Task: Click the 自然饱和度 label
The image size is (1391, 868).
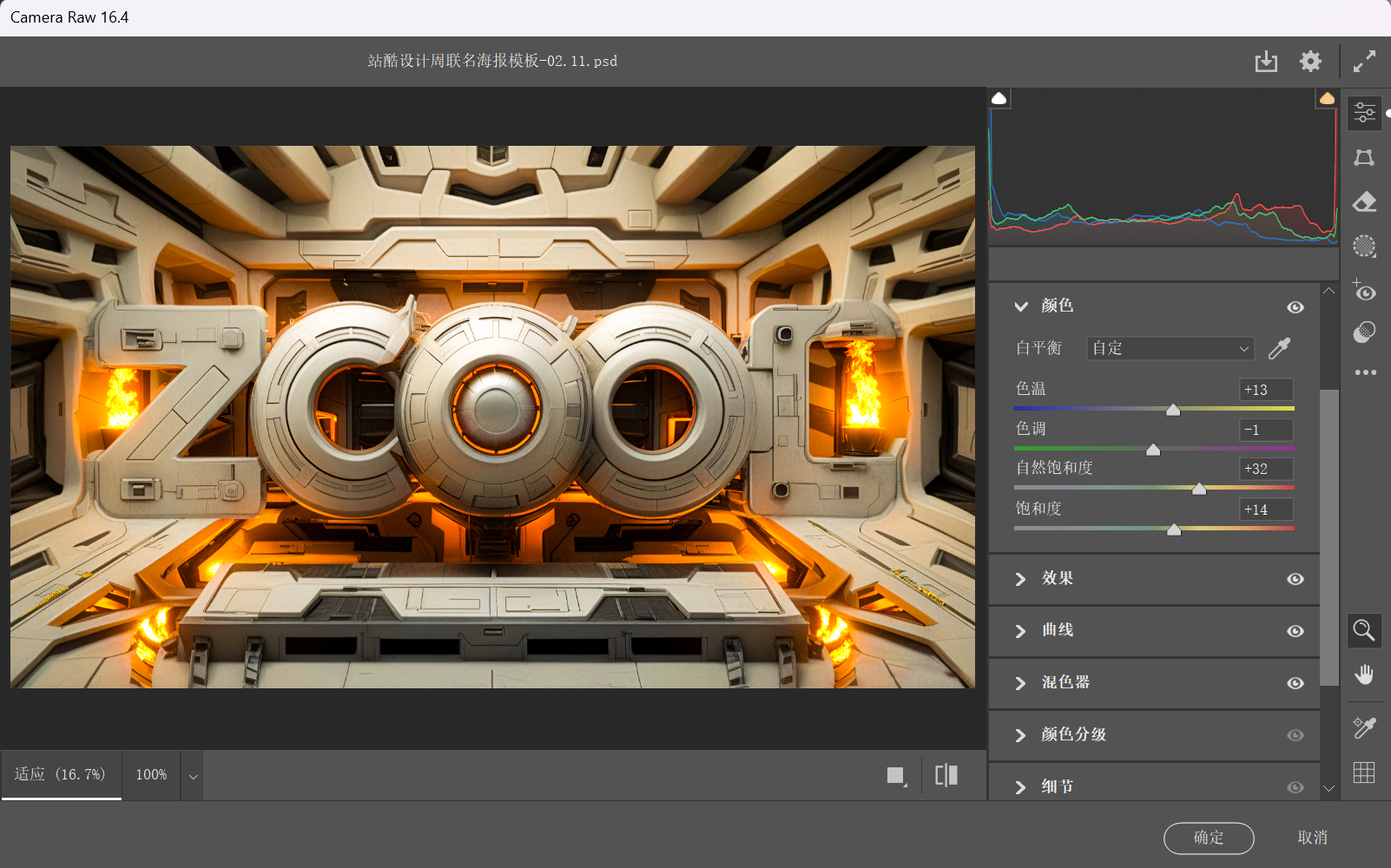Action: pyautogui.click(x=1054, y=468)
